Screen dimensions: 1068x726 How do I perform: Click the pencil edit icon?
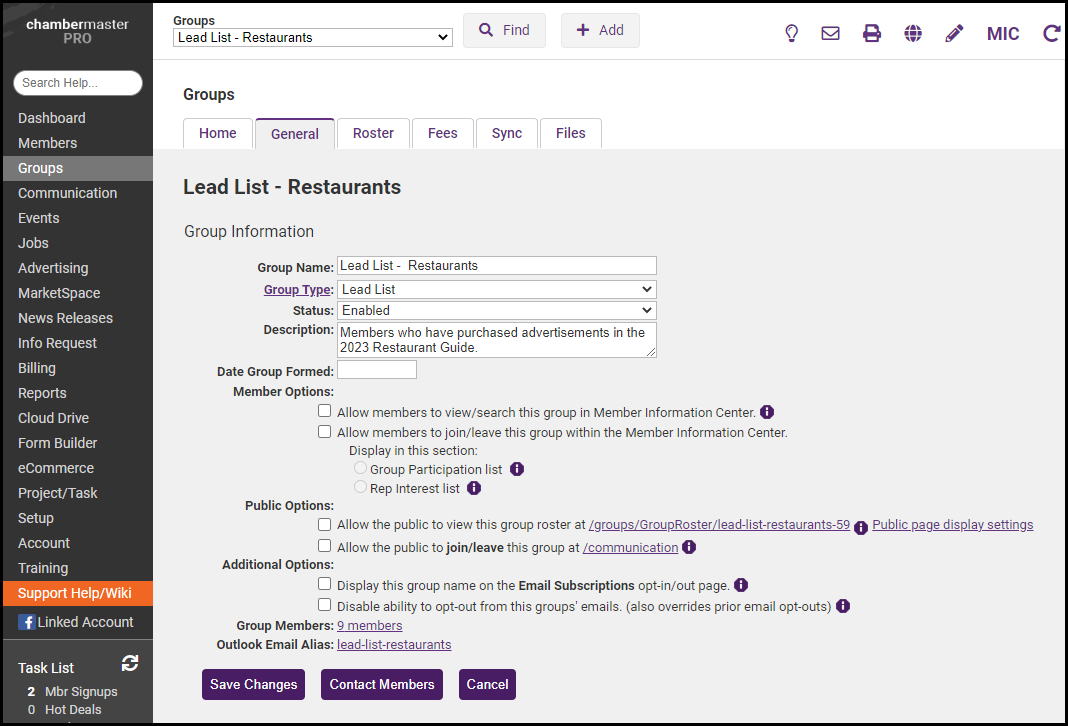(954, 33)
